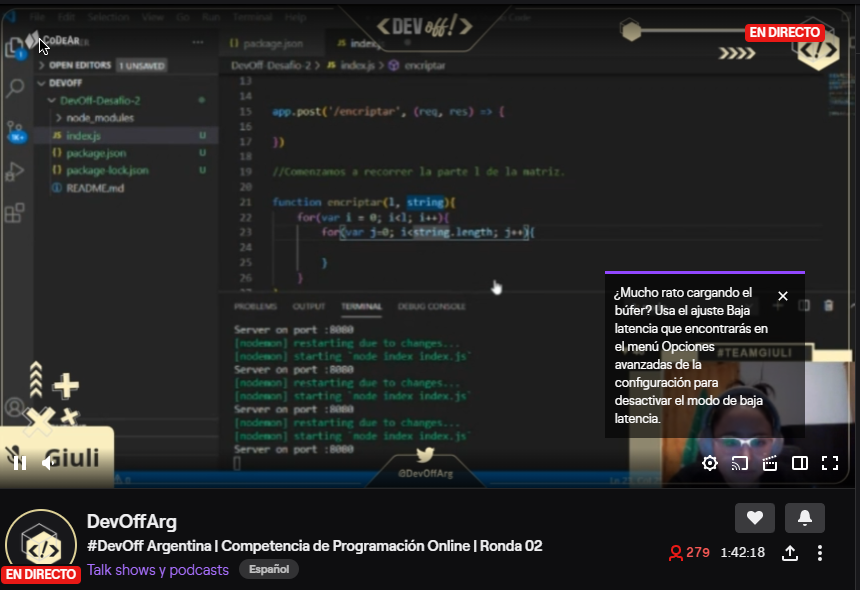
Task: Open the three-dot more options menu
Action: 820,553
